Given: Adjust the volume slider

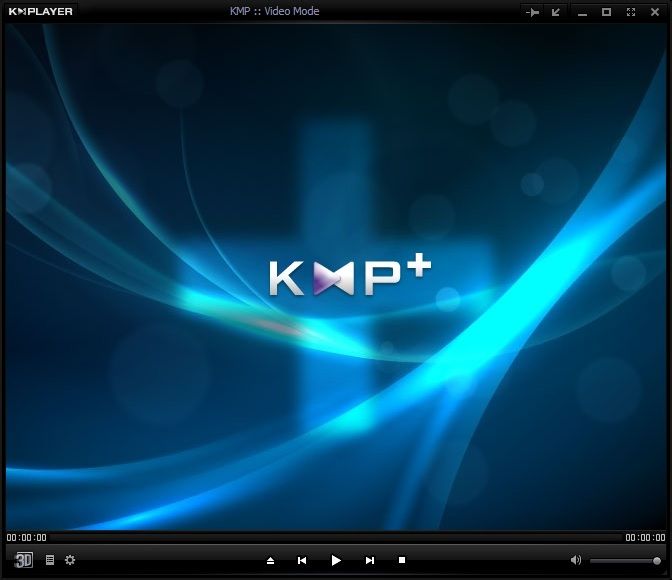Looking at the screenshot, I should click(x=625, y=561).
